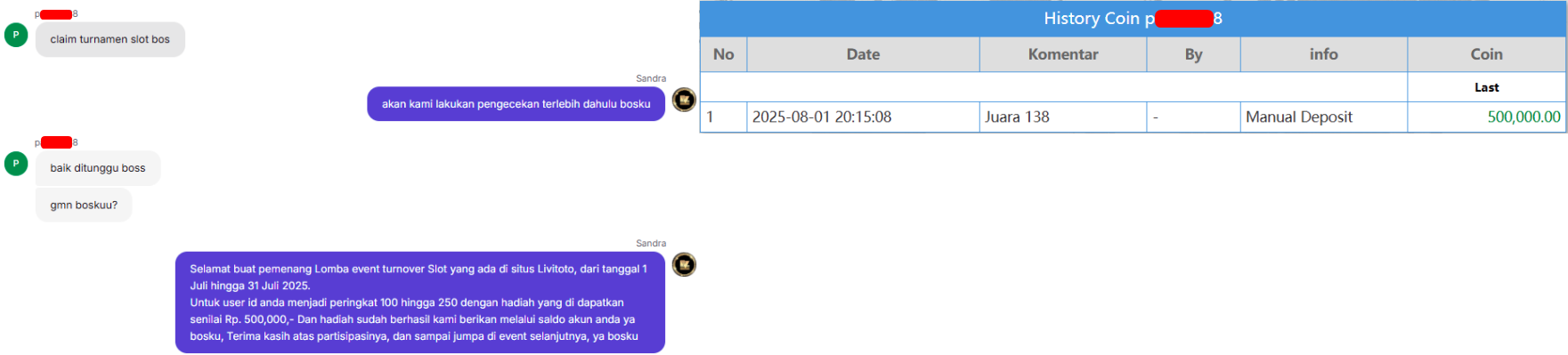Click the long 'Selamat buat pemenang' message
The image size is (1568, 355).
tap(420, 303)
